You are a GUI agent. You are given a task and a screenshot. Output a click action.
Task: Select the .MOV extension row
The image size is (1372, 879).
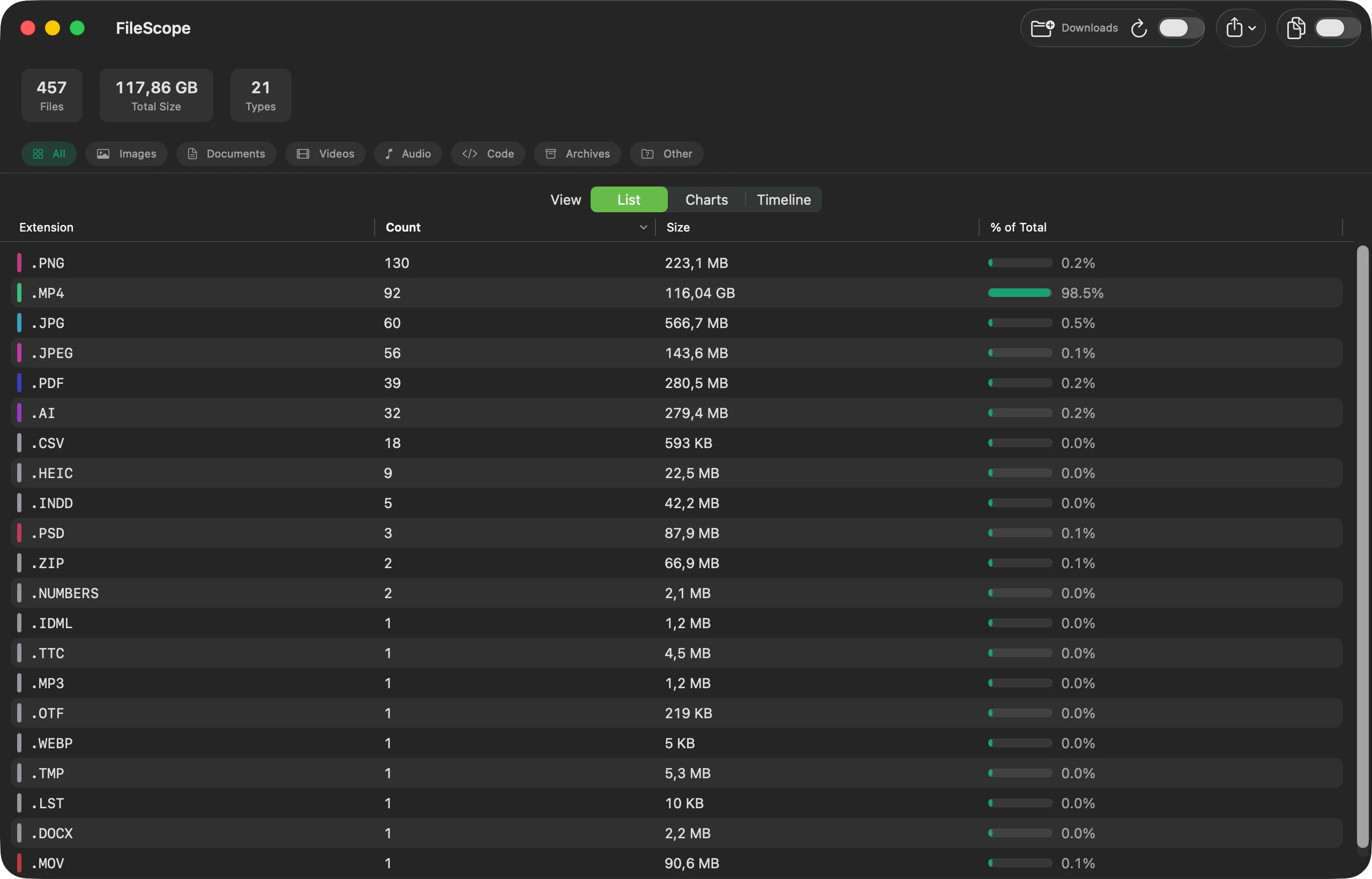pyautogui.click(x=677, y=863)
